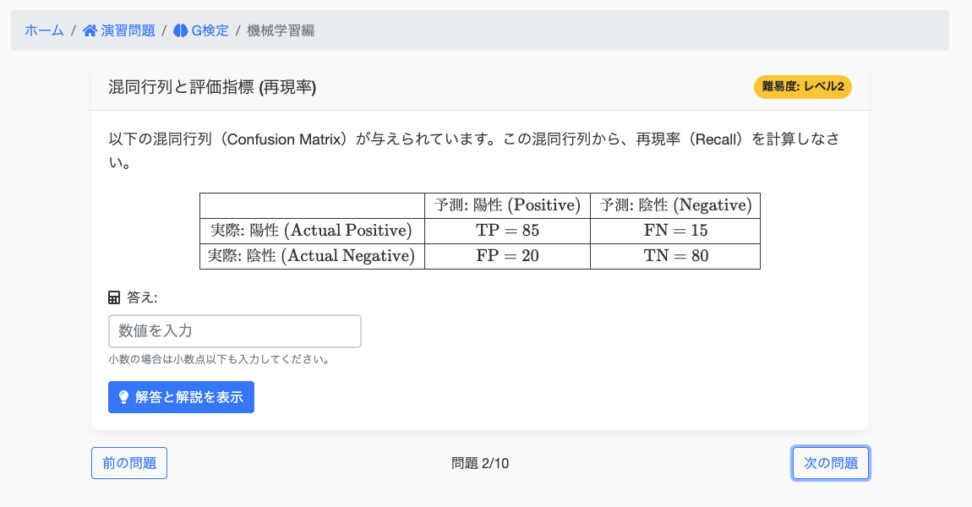Click the calculator icon next to 答え
The width and height of the screenshot is (972, 507).
click(114, 298)
